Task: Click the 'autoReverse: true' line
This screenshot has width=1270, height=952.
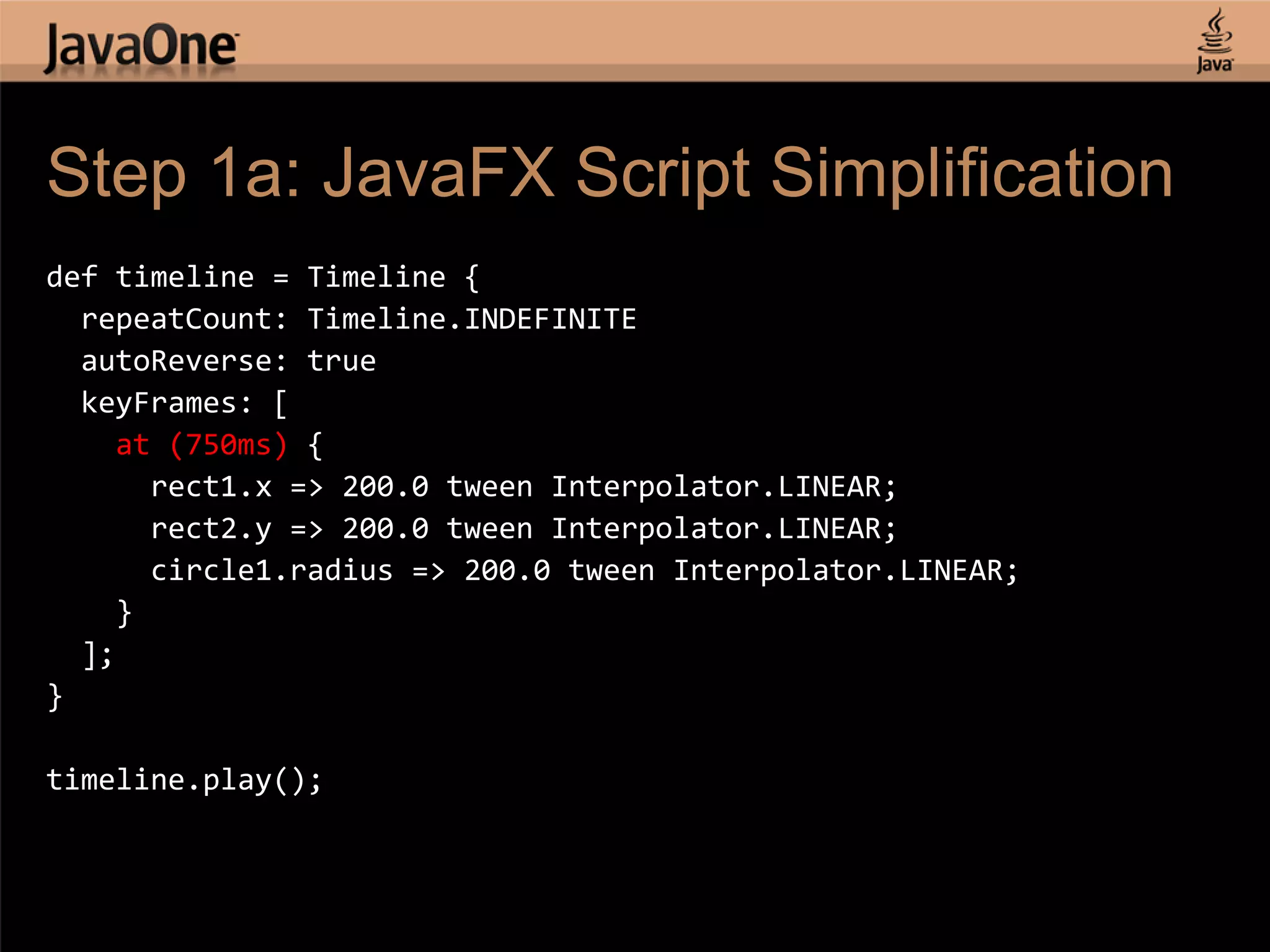Action: point(228,361)
